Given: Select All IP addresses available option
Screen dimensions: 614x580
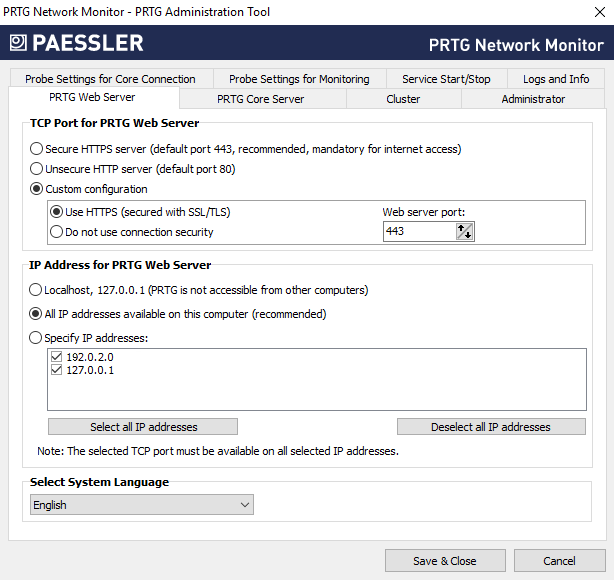Looking at the screenshot, I should click(37, 314).
